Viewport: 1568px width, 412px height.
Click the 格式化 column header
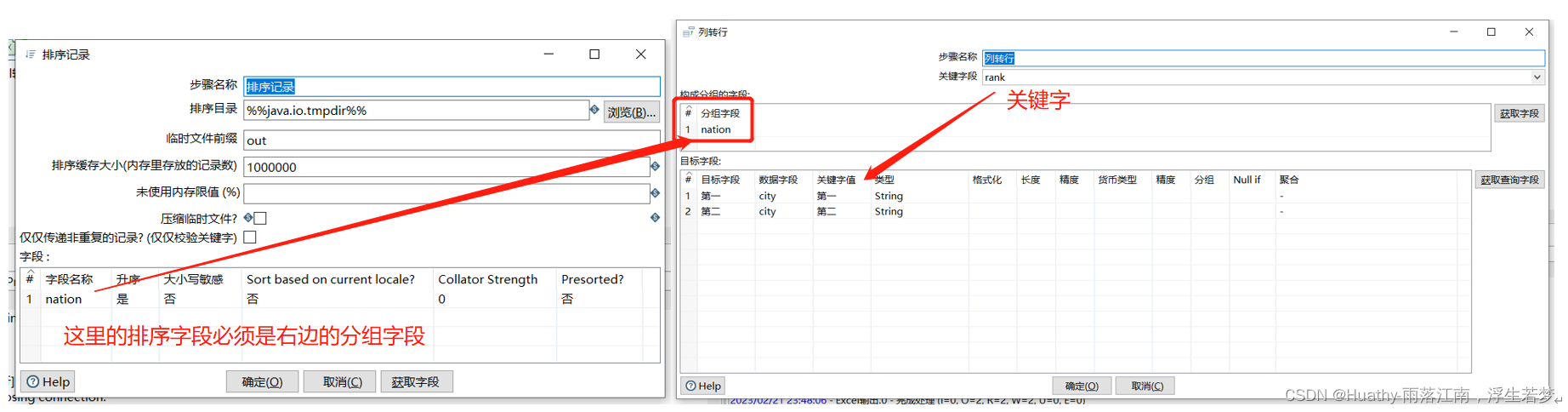coord(987,180)
